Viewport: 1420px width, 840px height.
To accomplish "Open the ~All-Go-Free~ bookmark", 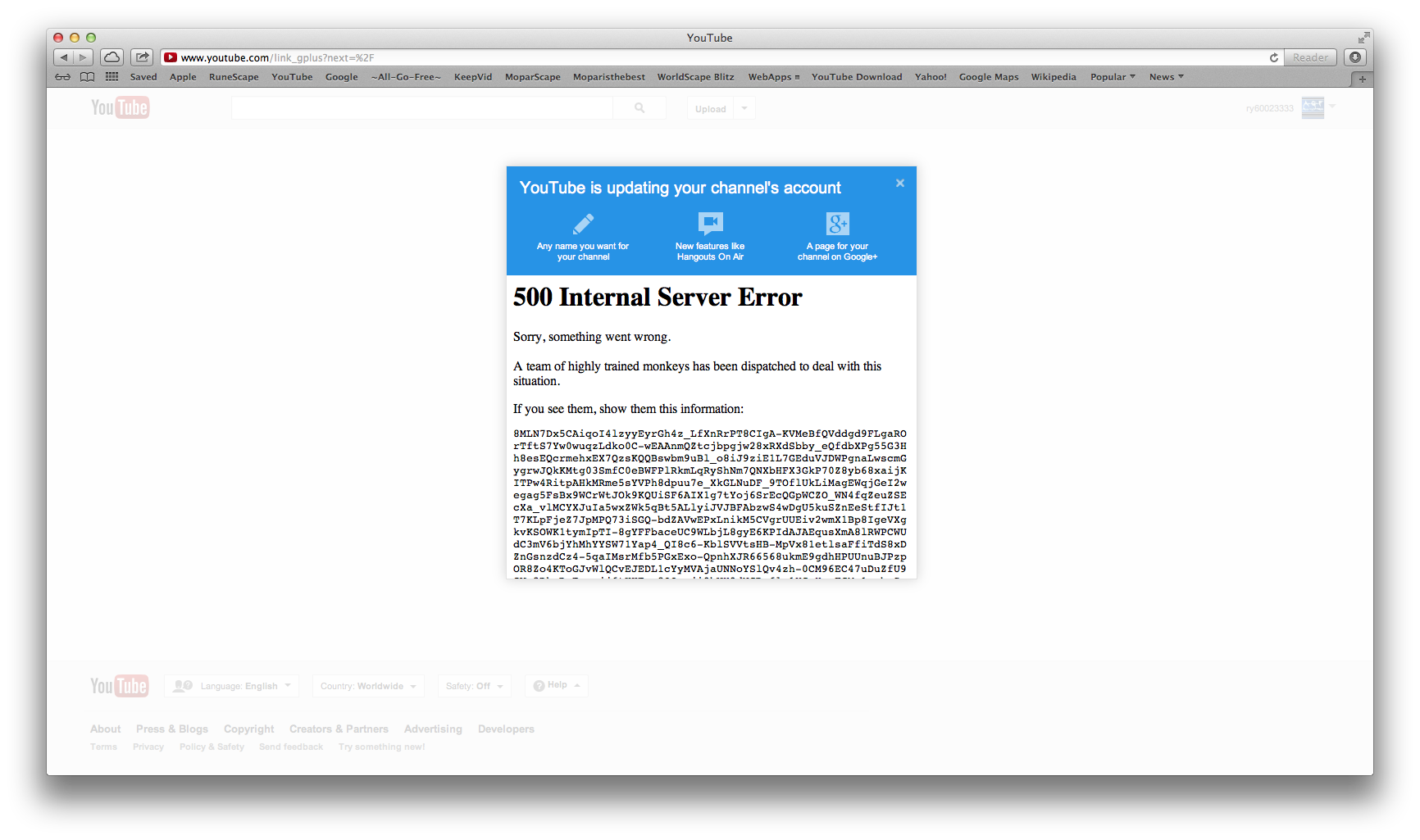I will (406, 77).
